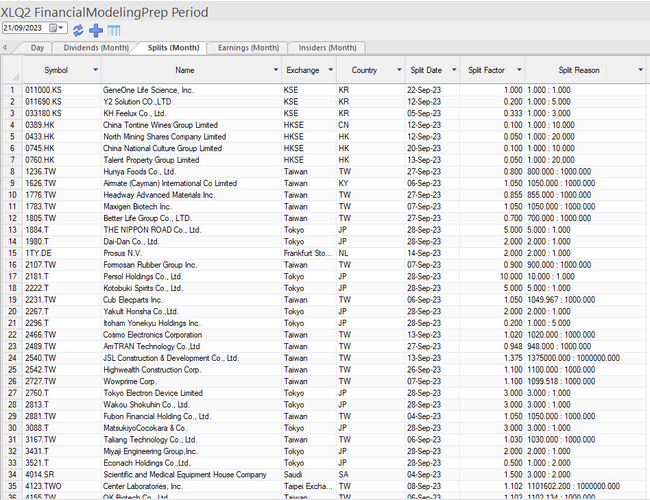Image resolution: width=650 pixels, height=500 pixels.
Task: Sort by the Split Date column header
Action: 426,70
